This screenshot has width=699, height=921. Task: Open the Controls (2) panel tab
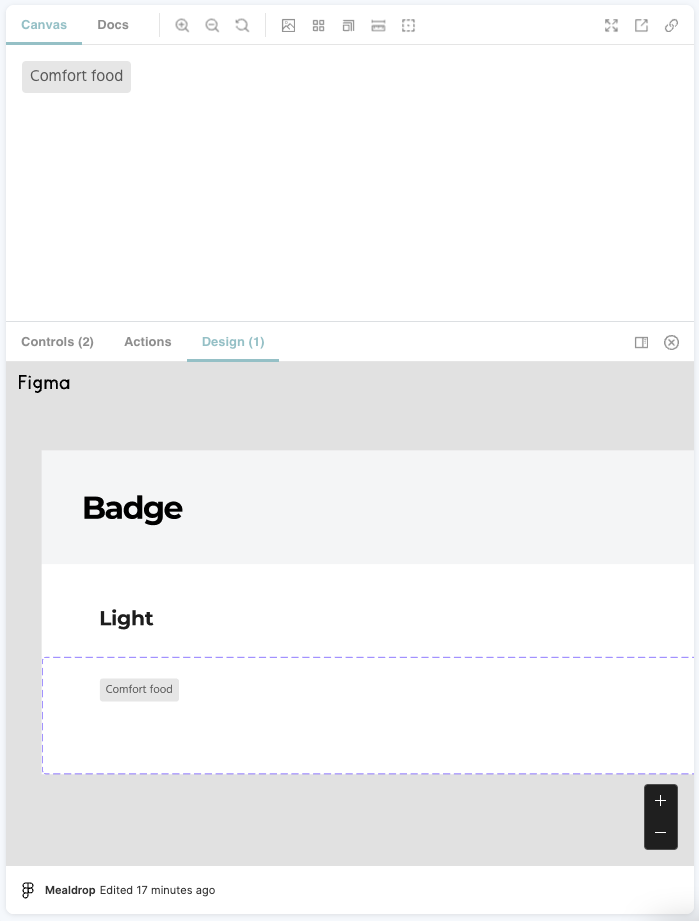(58, 342)
